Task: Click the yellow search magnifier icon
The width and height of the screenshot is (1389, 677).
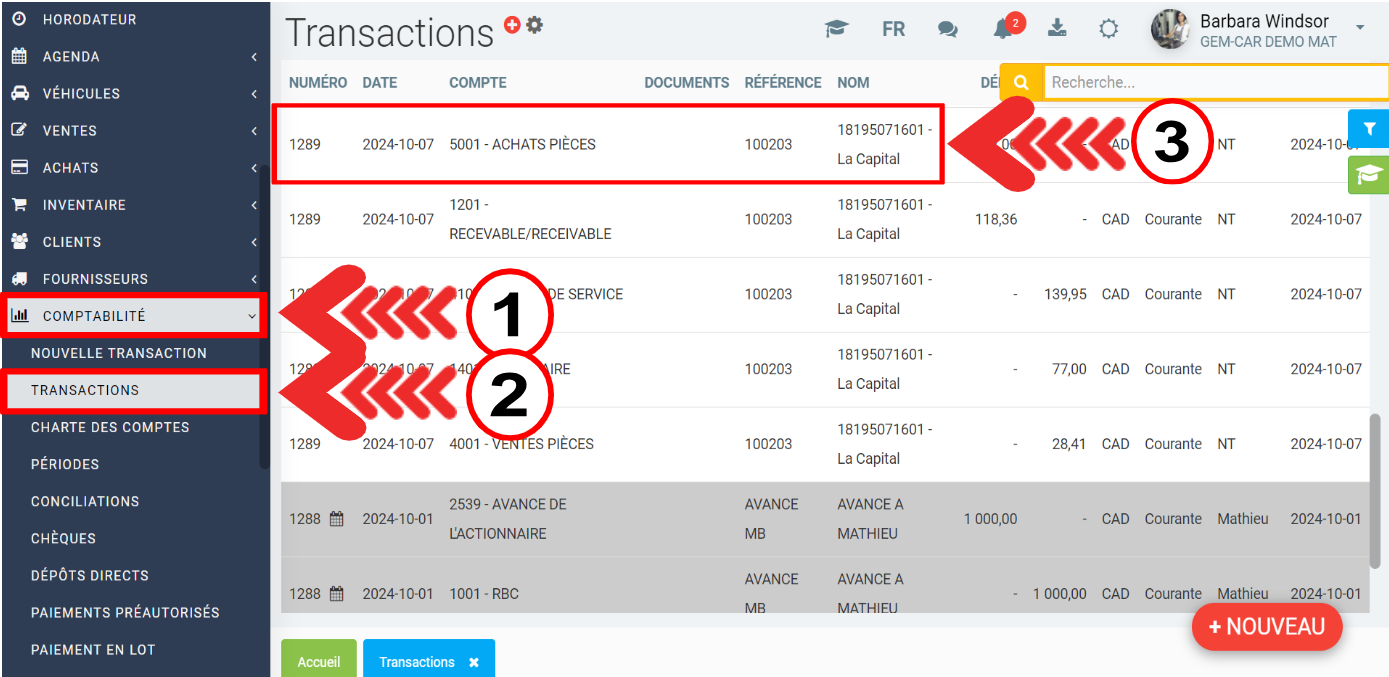Action: (x=1021, y=83)
